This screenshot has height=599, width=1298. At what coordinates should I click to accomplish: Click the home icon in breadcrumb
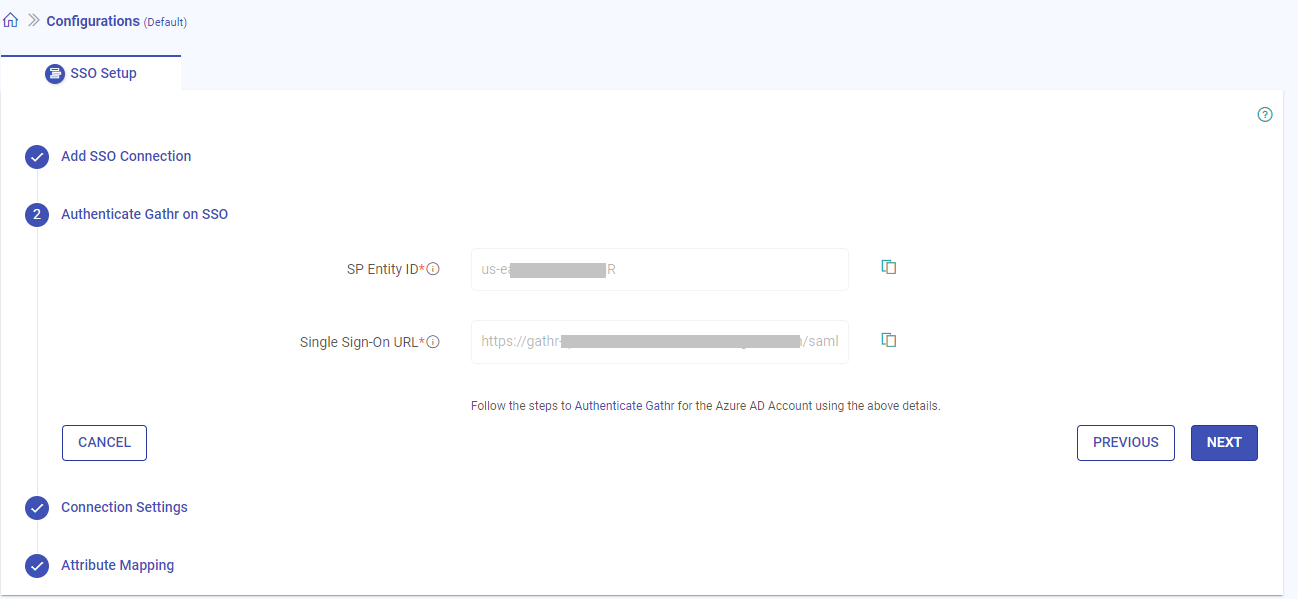tap(11, 20)
